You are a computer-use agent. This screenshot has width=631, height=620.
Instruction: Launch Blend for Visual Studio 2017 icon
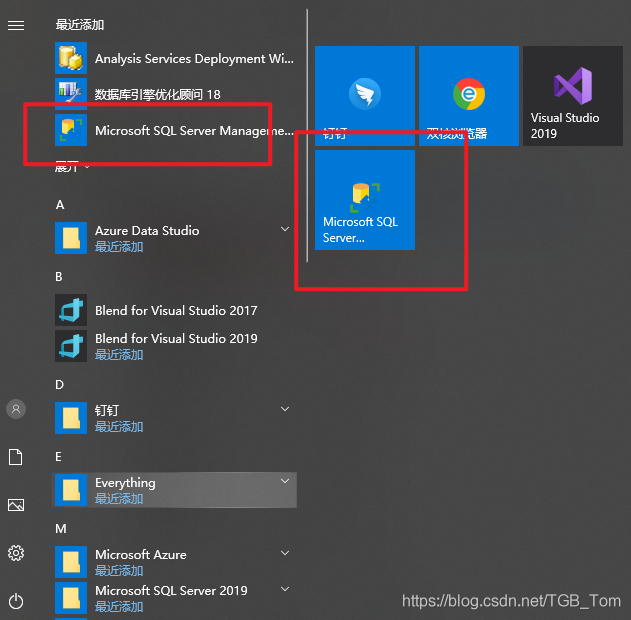[x=71, y=310]
